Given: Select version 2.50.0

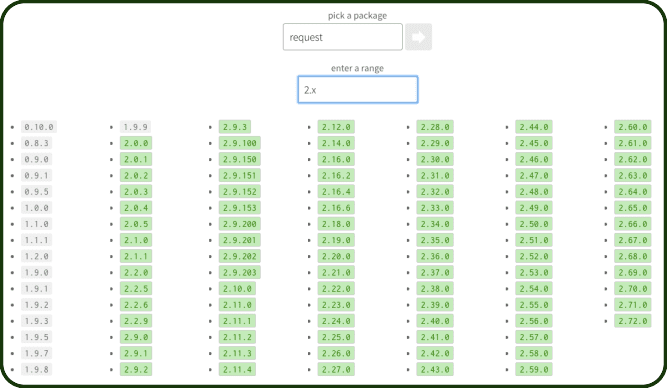Looking at the screenshot, I should pos(534,224).
